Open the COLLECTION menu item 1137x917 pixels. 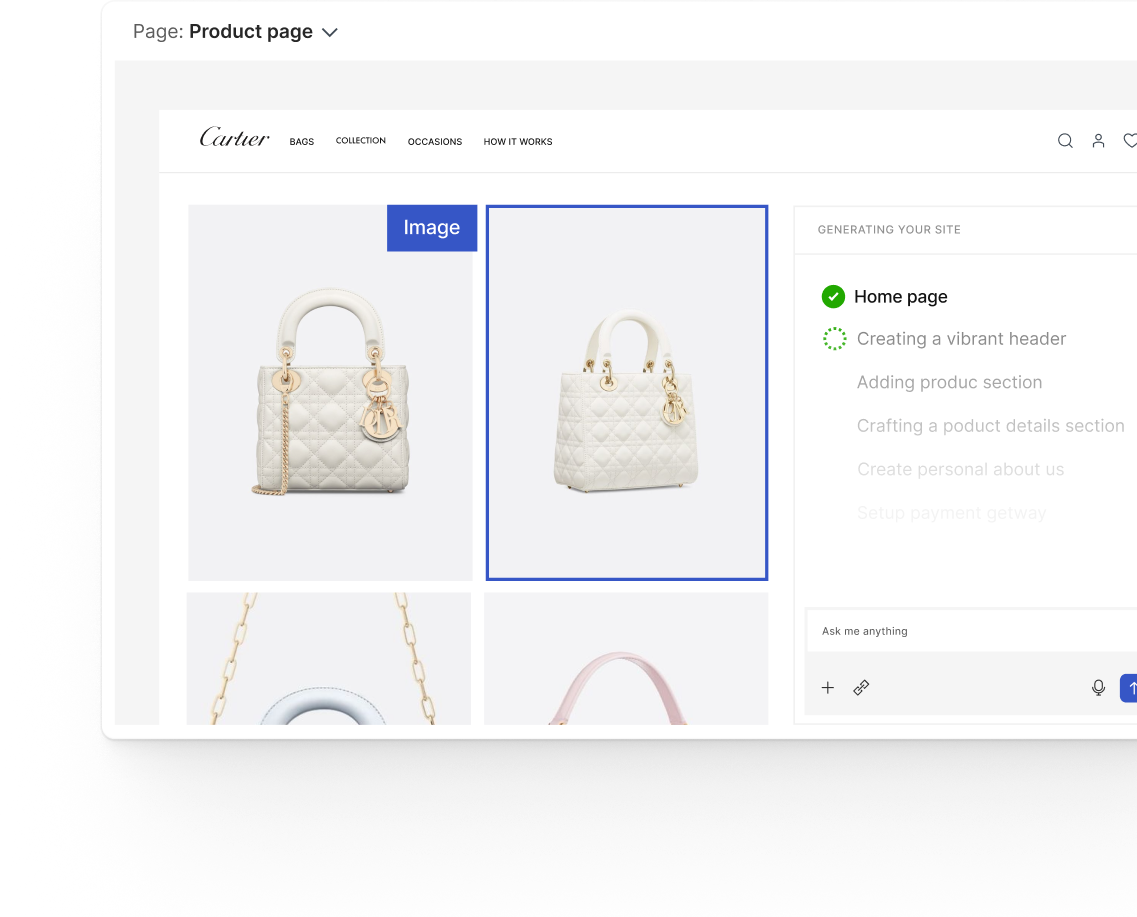361,141
